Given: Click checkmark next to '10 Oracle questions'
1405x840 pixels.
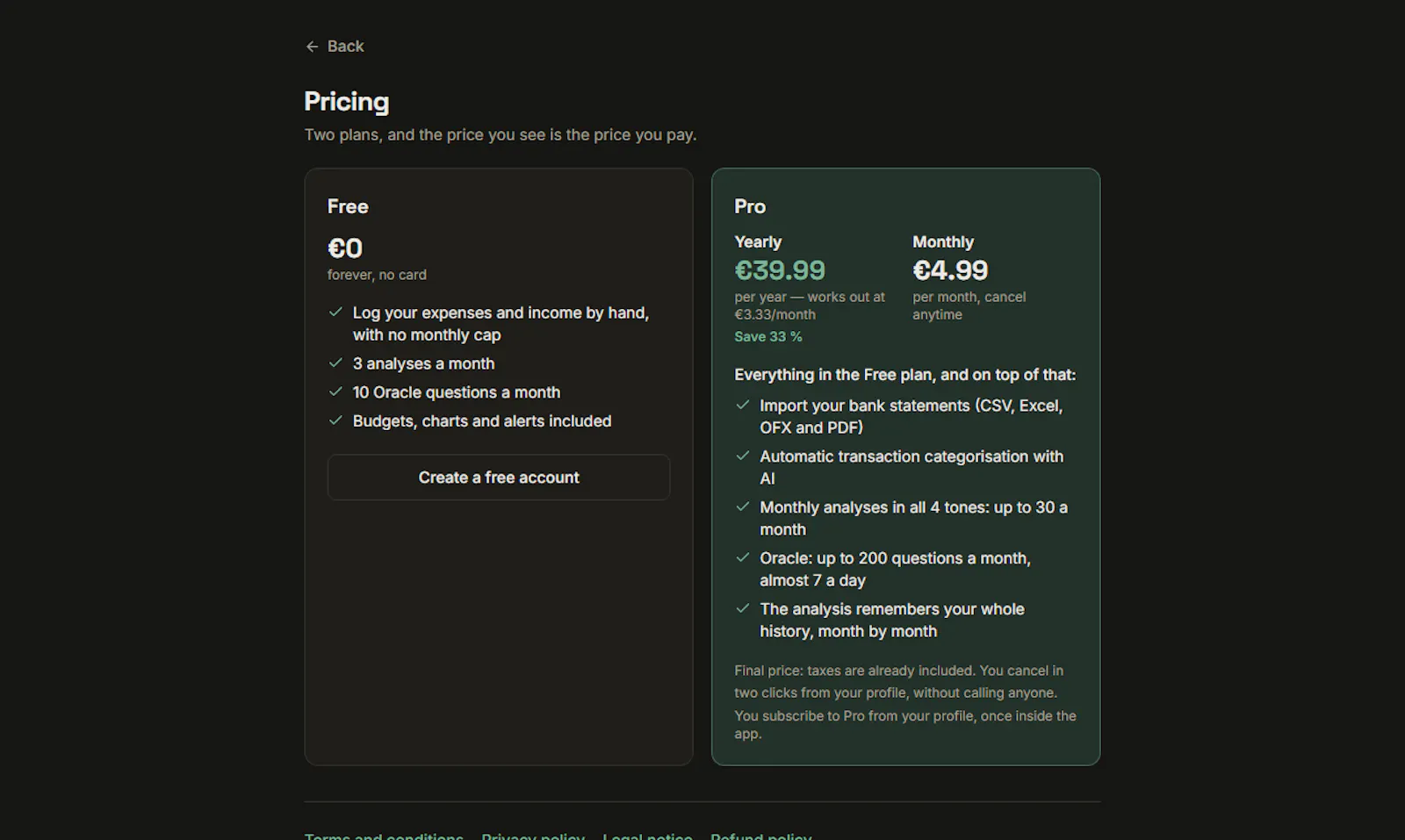Looking at the screenshot, I should (x=335, y=391).
